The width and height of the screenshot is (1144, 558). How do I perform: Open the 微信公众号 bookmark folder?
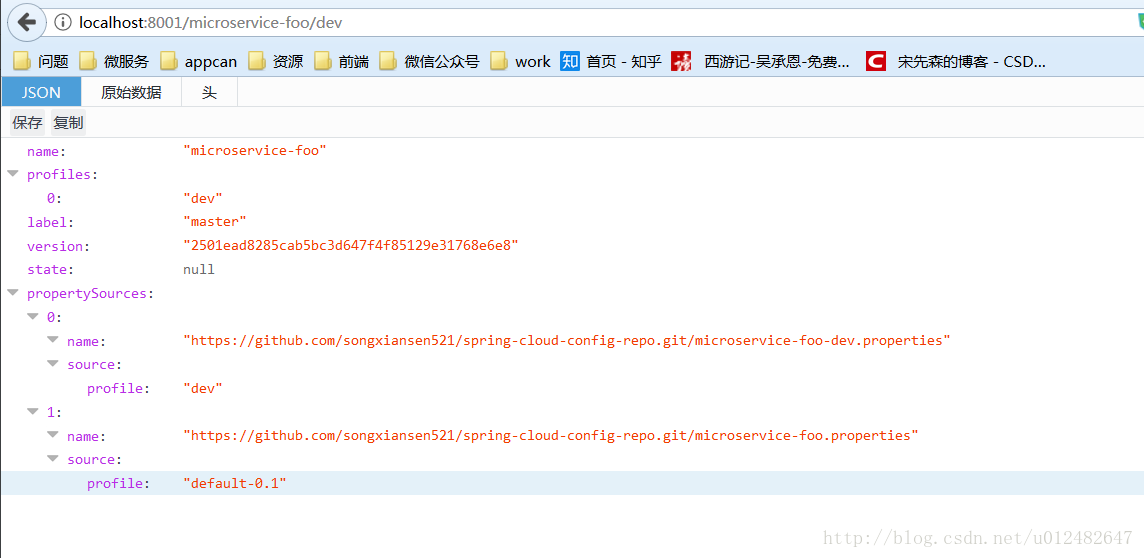coord(430,61)
